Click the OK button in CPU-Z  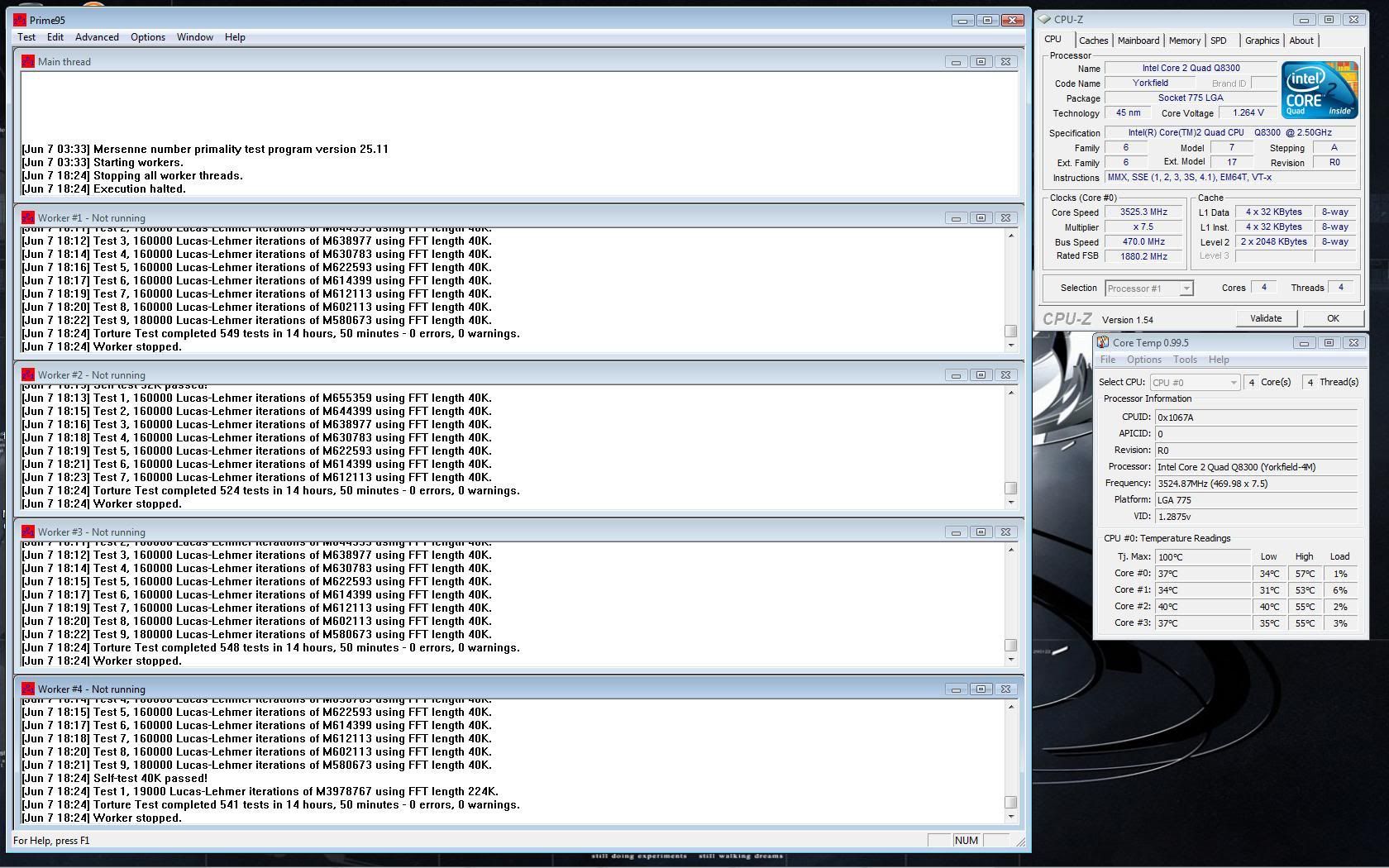(x=1333, y=318)
